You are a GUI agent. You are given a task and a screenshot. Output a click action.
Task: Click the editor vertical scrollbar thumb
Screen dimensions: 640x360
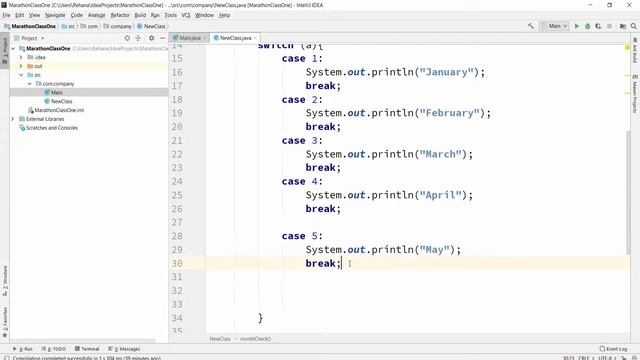click(628, 192)
